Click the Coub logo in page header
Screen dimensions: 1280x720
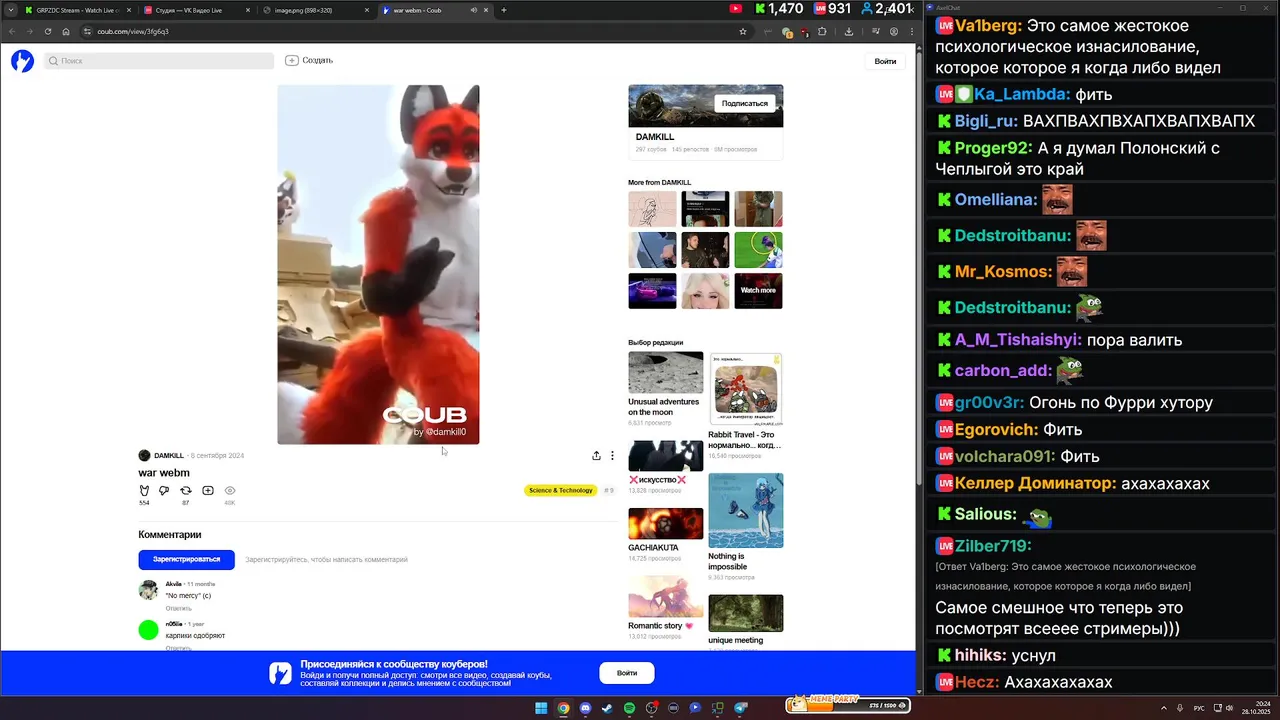22,61
